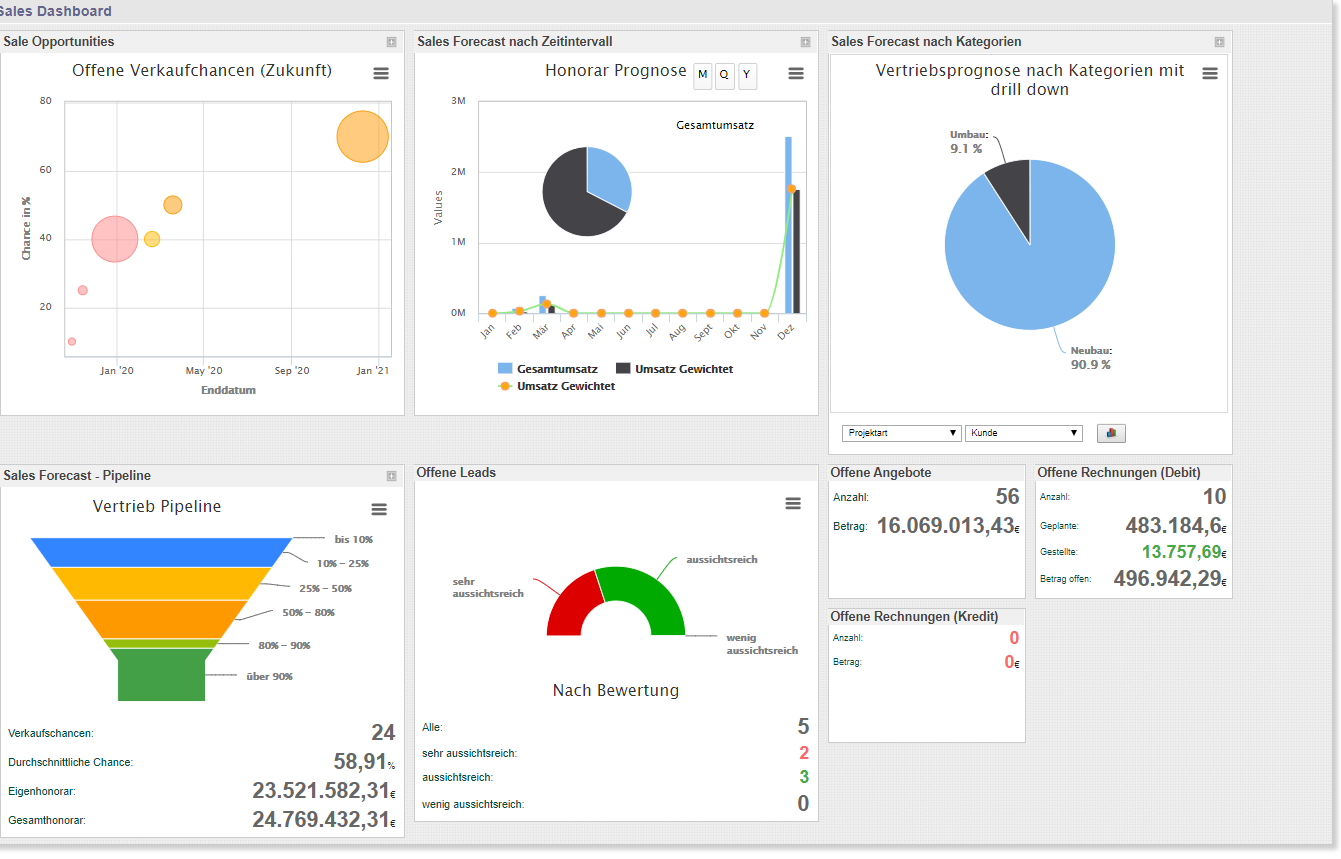
Task: Open the Vertrieb Pipeline chart menu
Action: click(x=378, y=509)
